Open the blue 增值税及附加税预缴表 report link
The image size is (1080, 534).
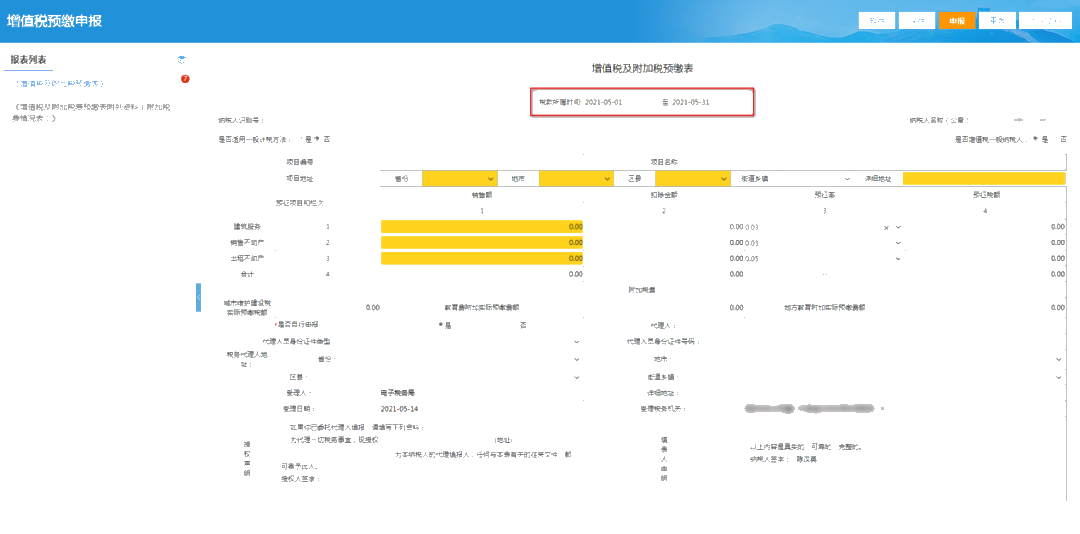pos(61,83)
